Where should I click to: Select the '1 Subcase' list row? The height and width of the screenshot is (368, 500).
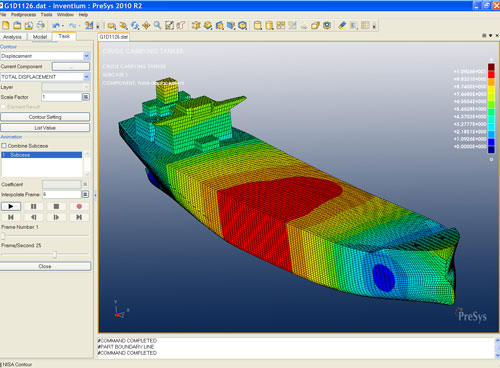(42, 155)
